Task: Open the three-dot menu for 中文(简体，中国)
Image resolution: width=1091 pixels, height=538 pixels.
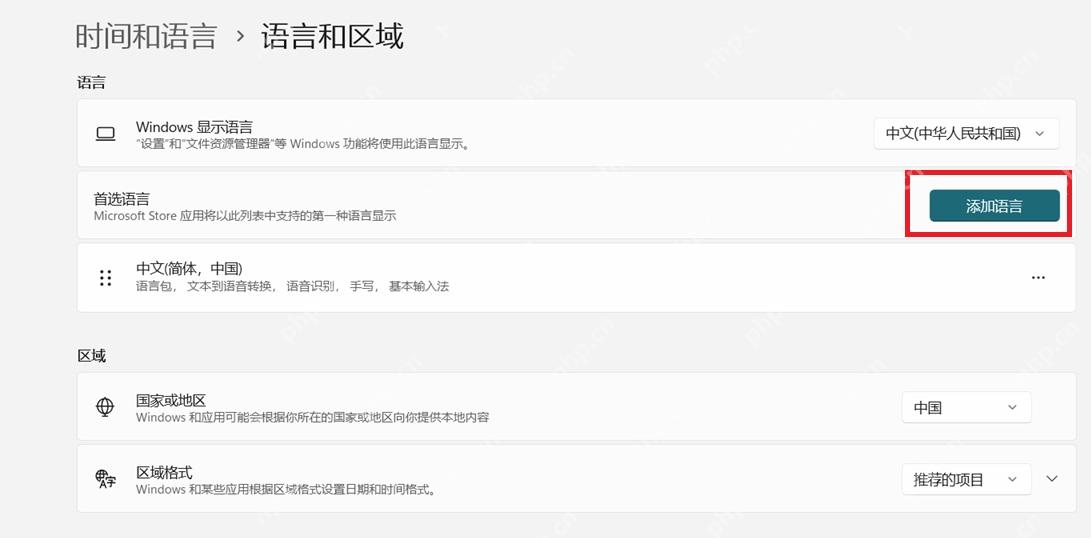Action: pos(1038,277)
